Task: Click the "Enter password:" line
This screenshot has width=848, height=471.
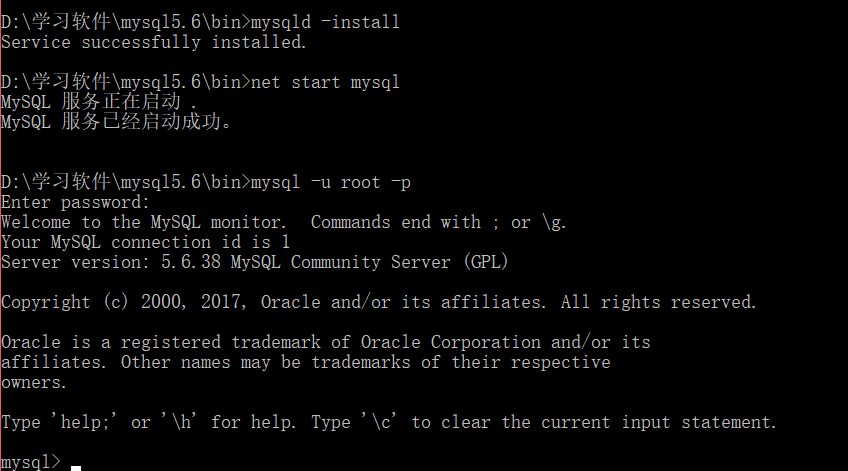Action: click(75, 202)
